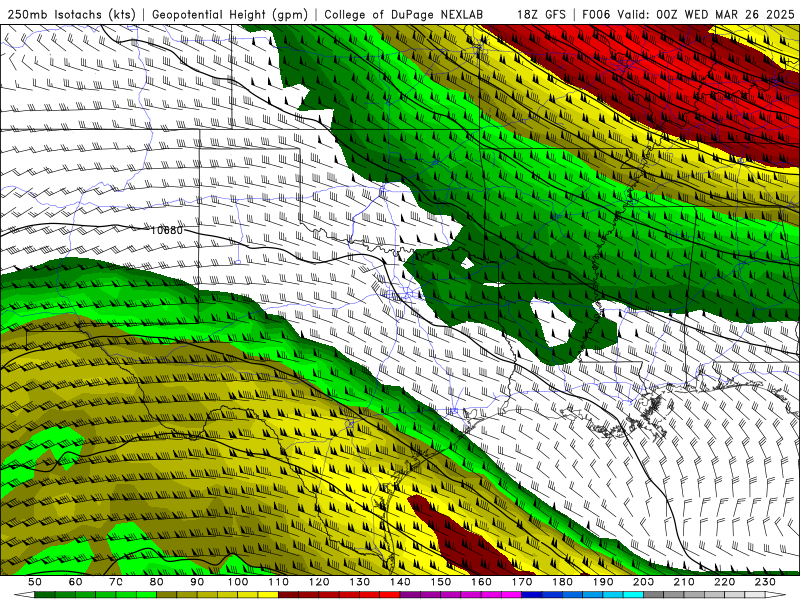The image size is (800, 600).
Task: Click the '60' value on the legend scale
Action: point(76,582)
